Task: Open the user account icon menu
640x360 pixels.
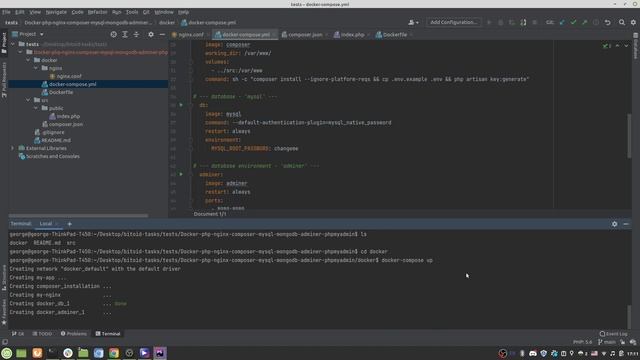Action: click(x=413, y=22)
